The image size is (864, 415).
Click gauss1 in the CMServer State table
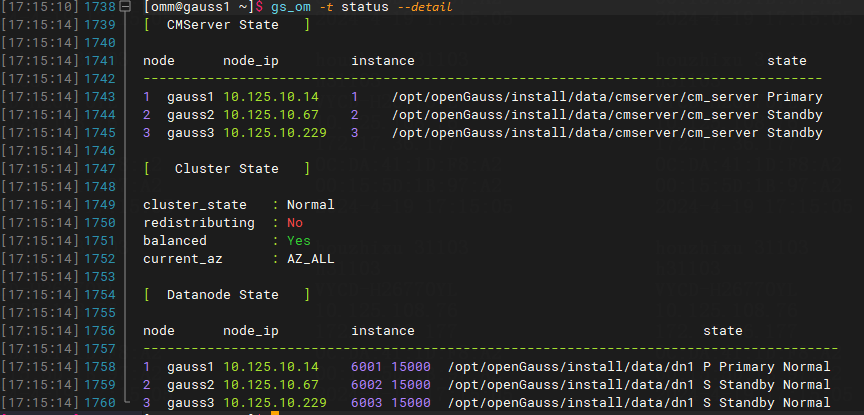point(190,97)
